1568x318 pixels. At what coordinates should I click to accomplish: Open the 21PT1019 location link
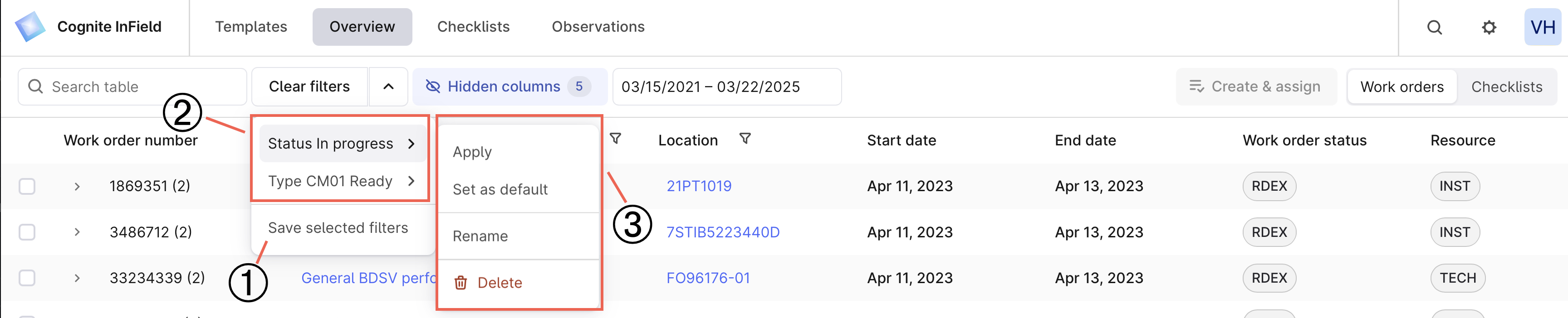point(699,186)
